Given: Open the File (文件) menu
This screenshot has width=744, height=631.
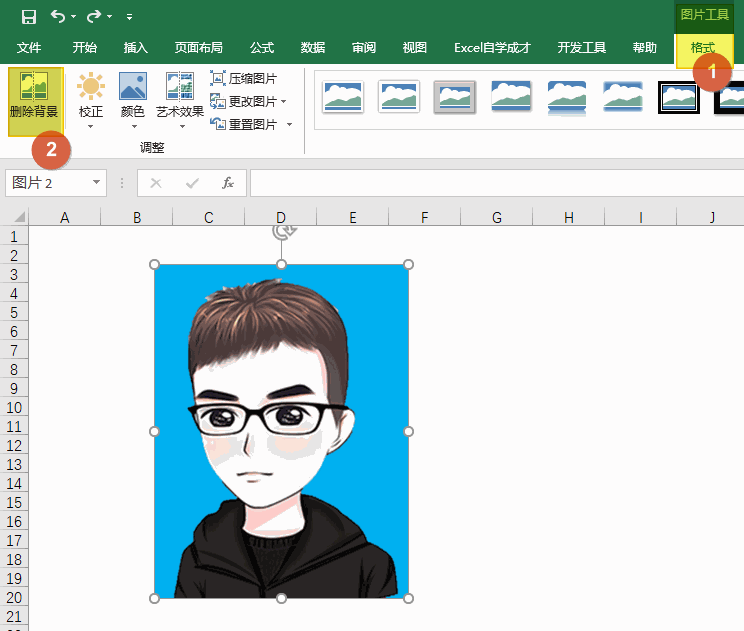Looking at the screenshot, I should pos(29,48).
